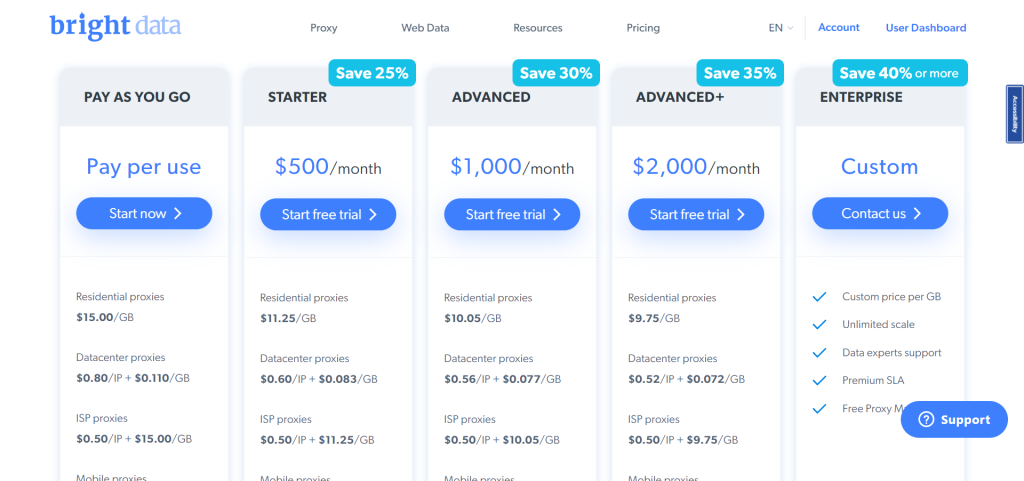1024x481 pixels.
Task: Start free trial for $1,000/month Advanced plan
Action: pos(512,214)
